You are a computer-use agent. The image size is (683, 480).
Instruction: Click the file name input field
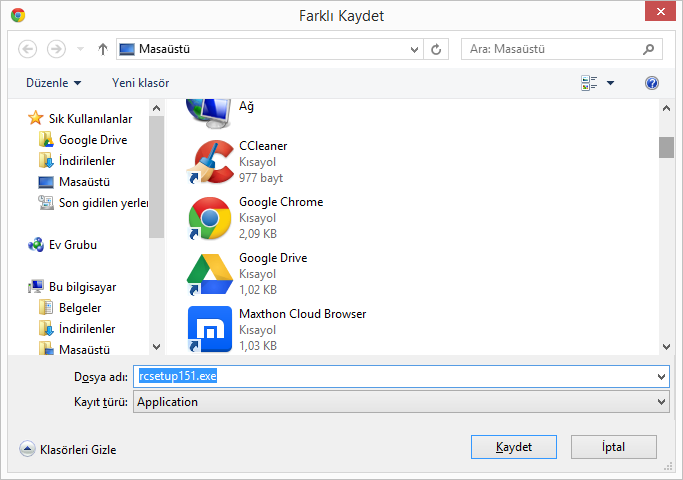[400, 377]
